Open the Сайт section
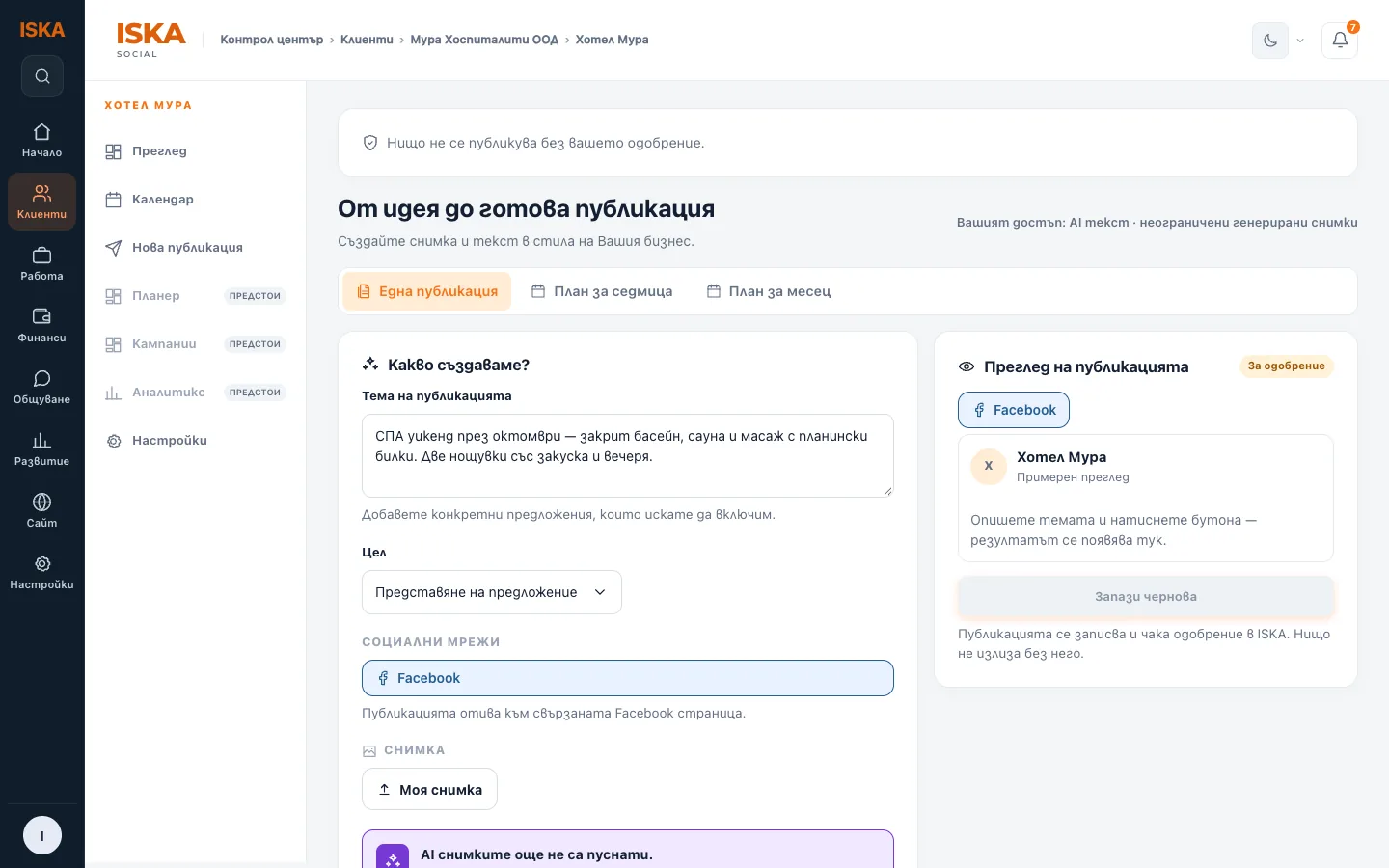Image resolution: width=1389 pixels, height=868 pixels. click(x=42, y=510)
